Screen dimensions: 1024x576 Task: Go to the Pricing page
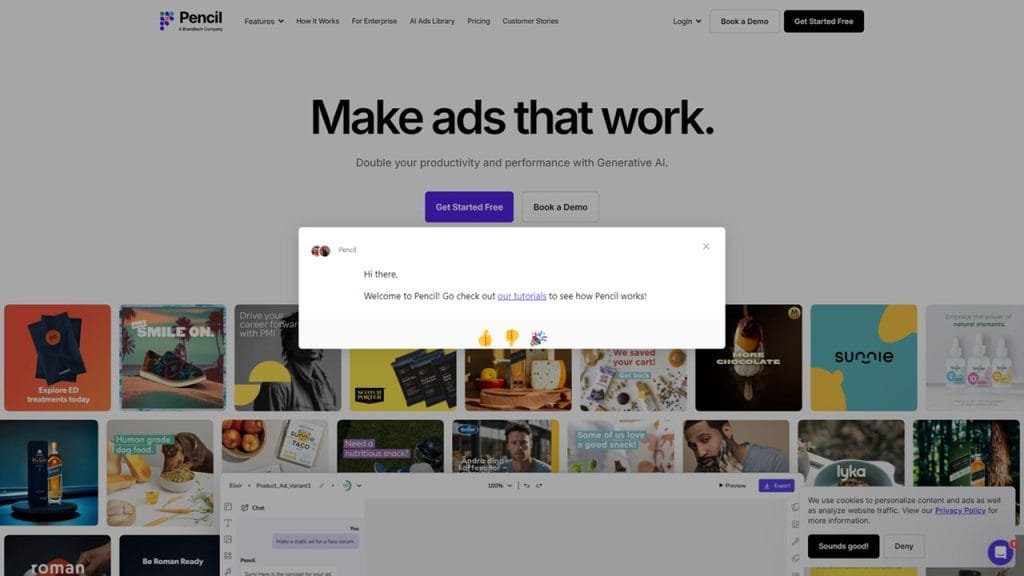tap(478, 21)
